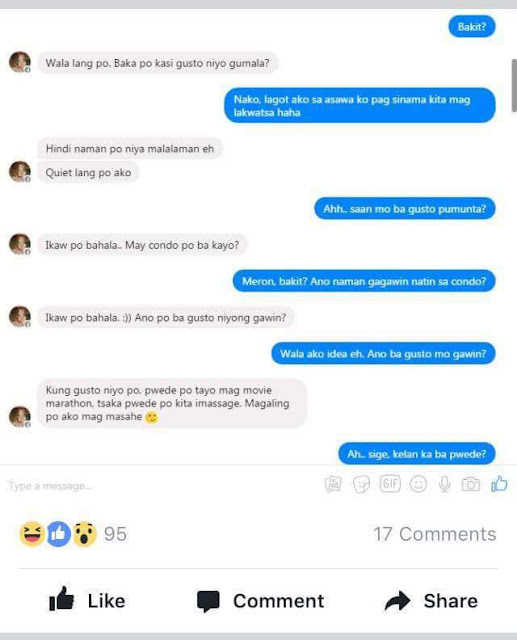View the 95 reactions count
The width and height of the screenshot is (517, 640).
click(x=115, y=534)
